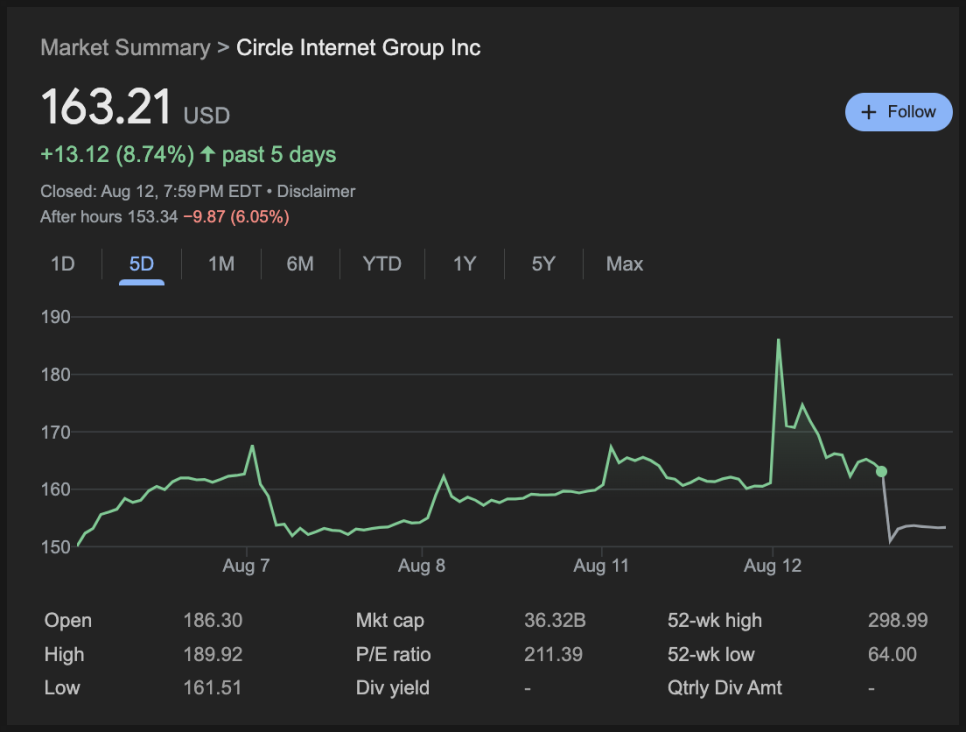Click the Aug 12 date label
The width and height of the screenshot is (966, 732).
[773, 566]
